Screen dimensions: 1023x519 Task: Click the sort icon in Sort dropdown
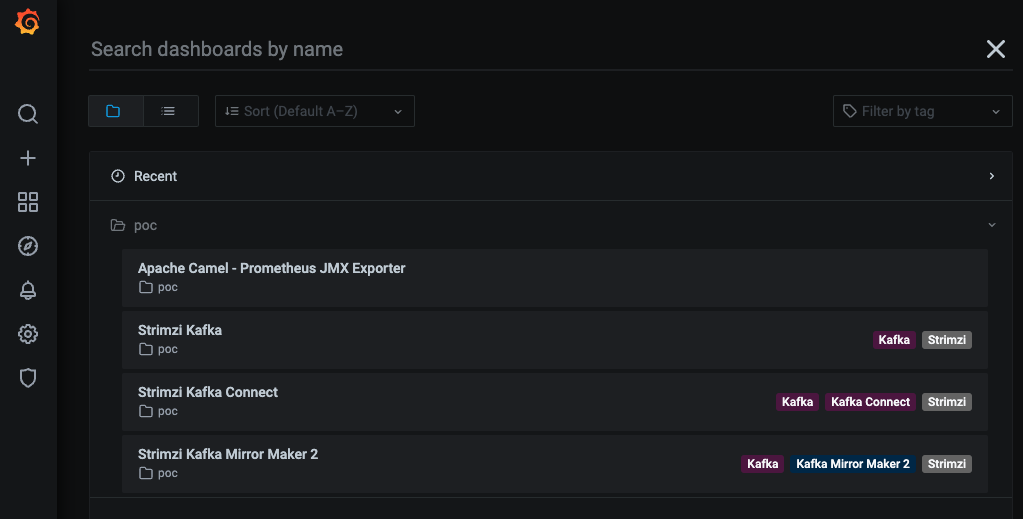[232, 111]
